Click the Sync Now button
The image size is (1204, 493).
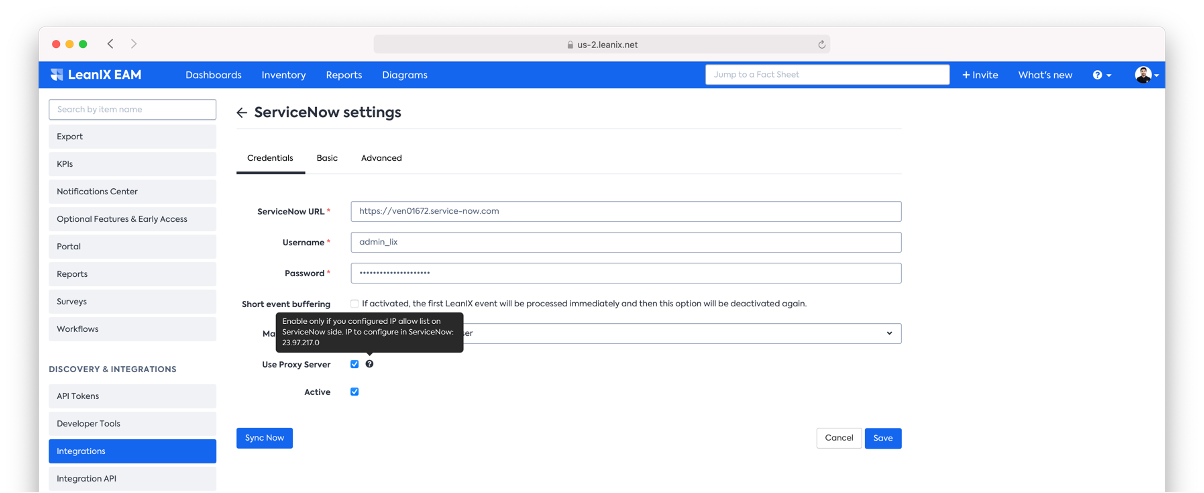265,438
